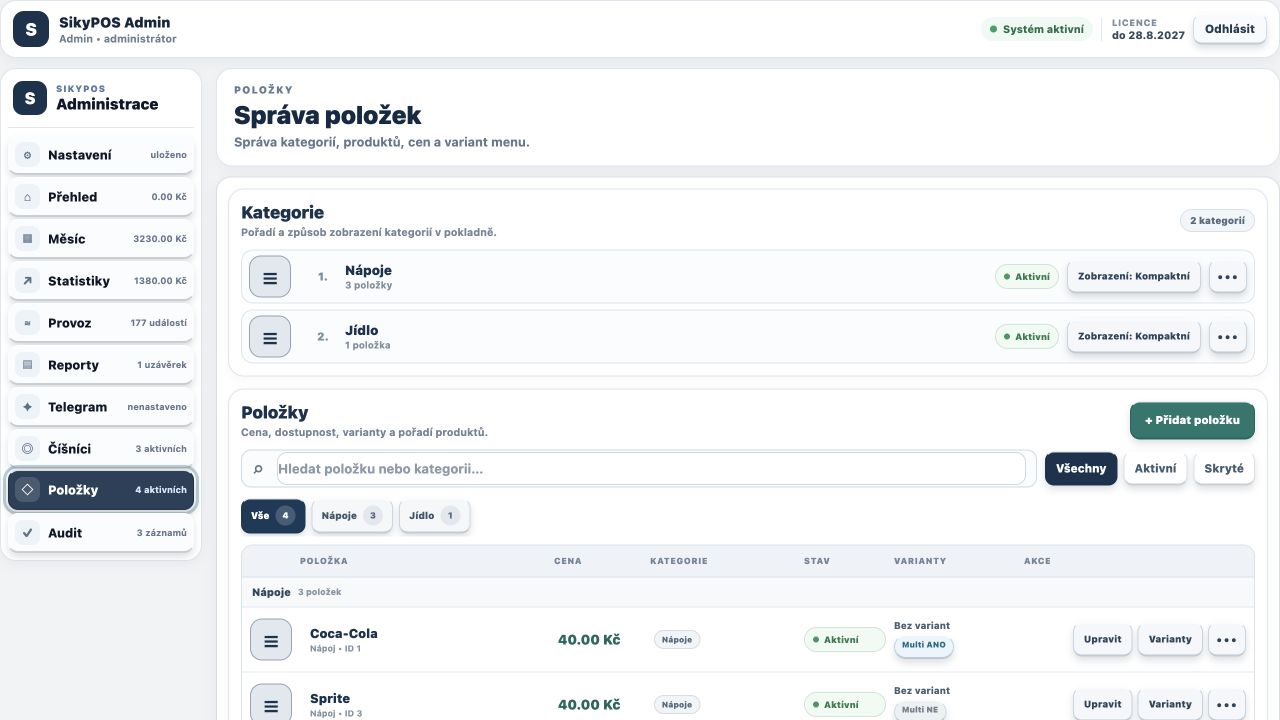Click the Odhlásit button
Image resolution: width=1280 pixels, height=720 pixels.
click(x=1229, y=29)
